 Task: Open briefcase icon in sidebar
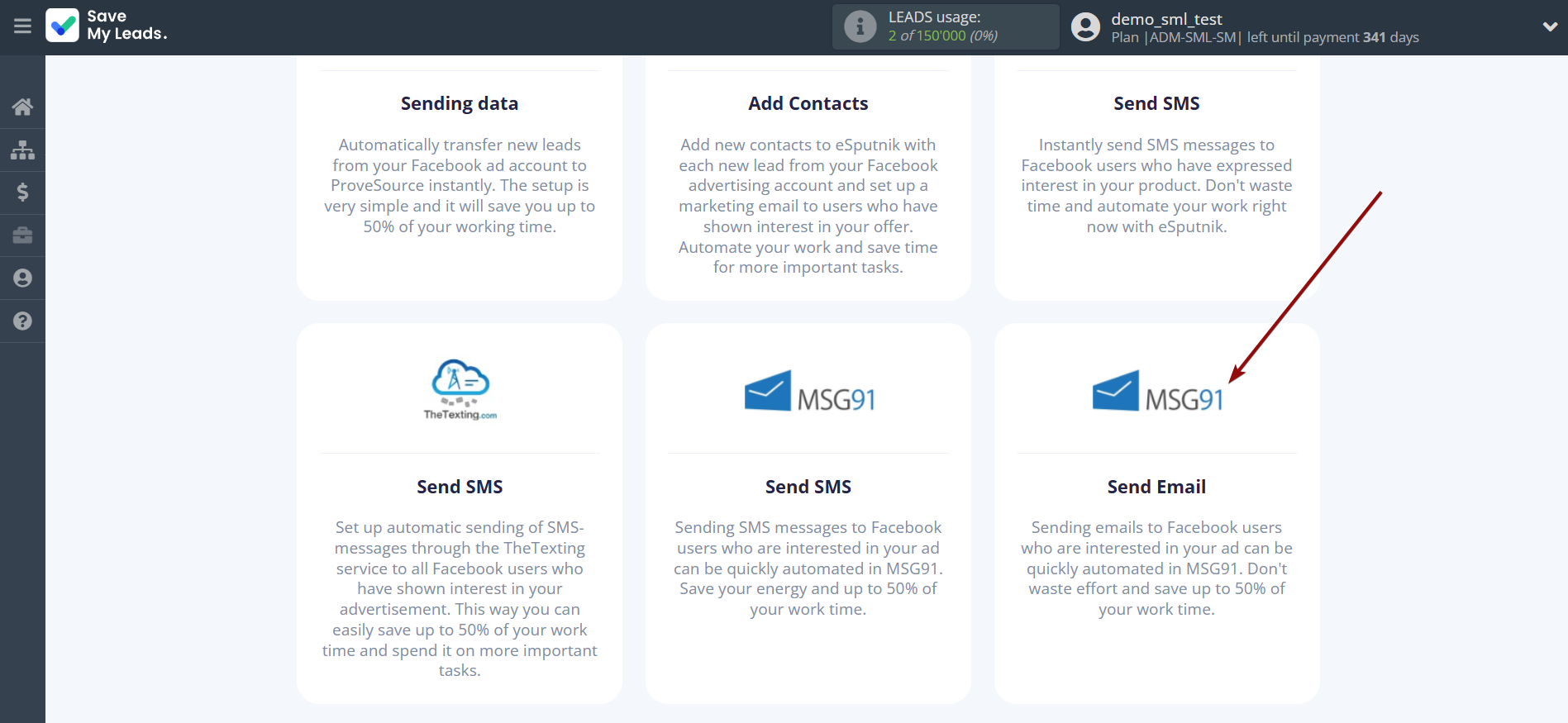coord(22,235)
